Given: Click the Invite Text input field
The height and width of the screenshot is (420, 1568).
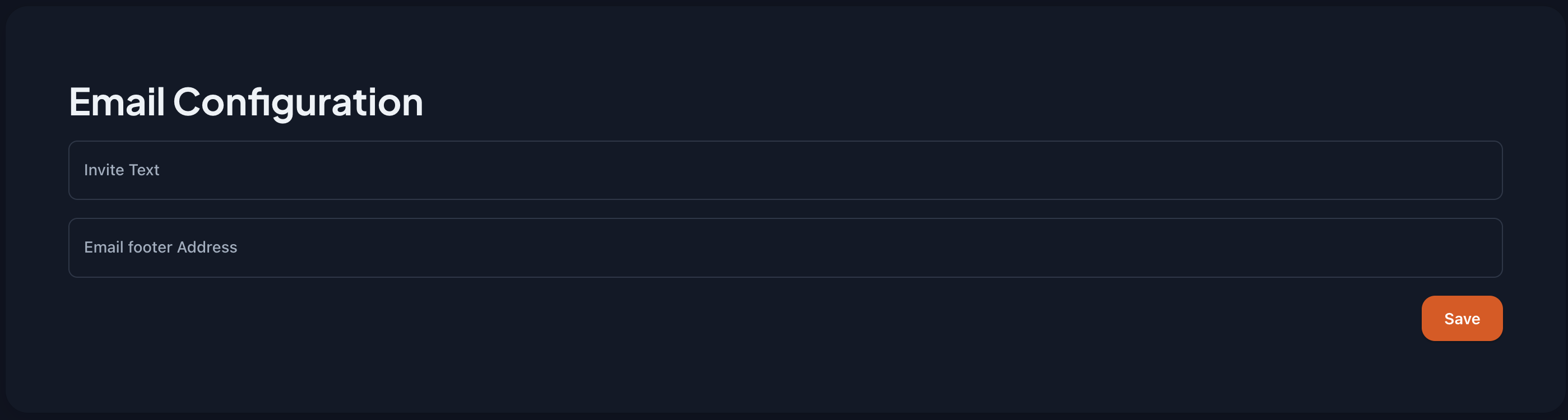Looking at the screenshot, I should 785,170.
